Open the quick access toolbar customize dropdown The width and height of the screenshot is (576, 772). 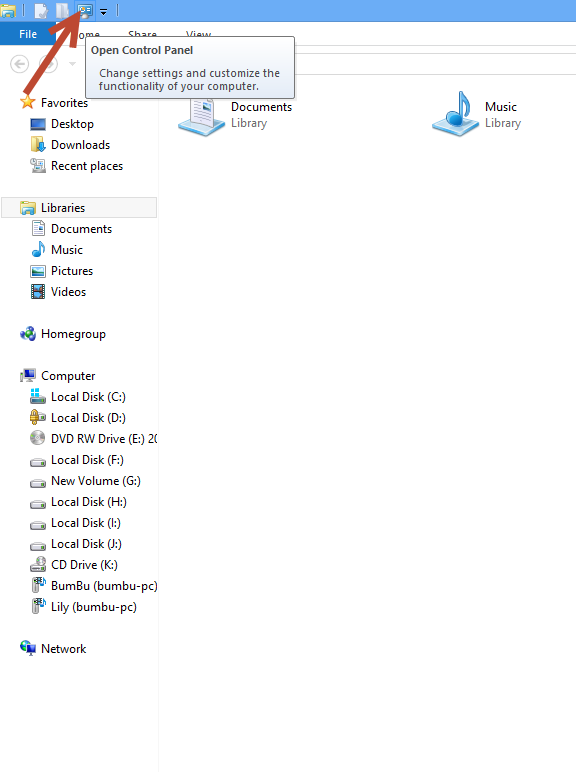103,12
